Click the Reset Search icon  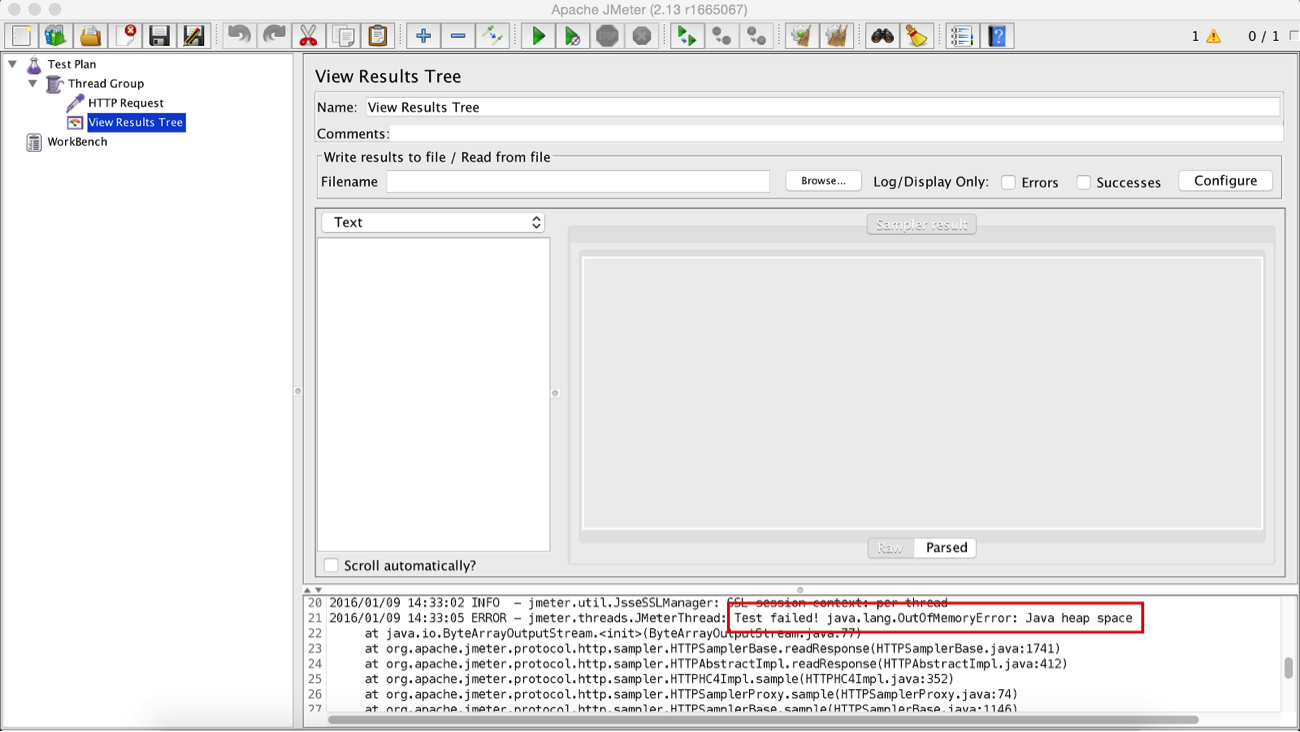click(916, 37)
